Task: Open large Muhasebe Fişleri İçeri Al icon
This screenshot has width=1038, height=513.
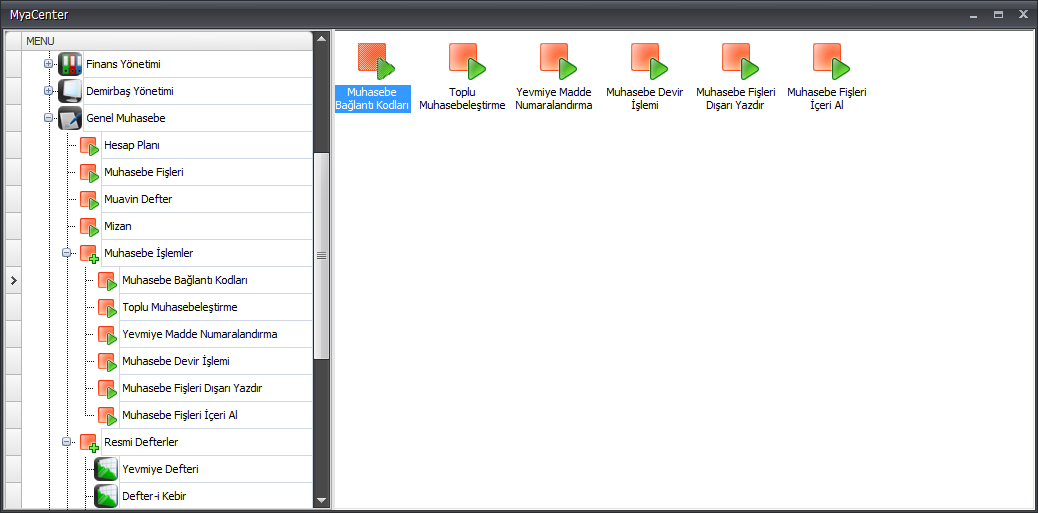Action: click(831, 61)
